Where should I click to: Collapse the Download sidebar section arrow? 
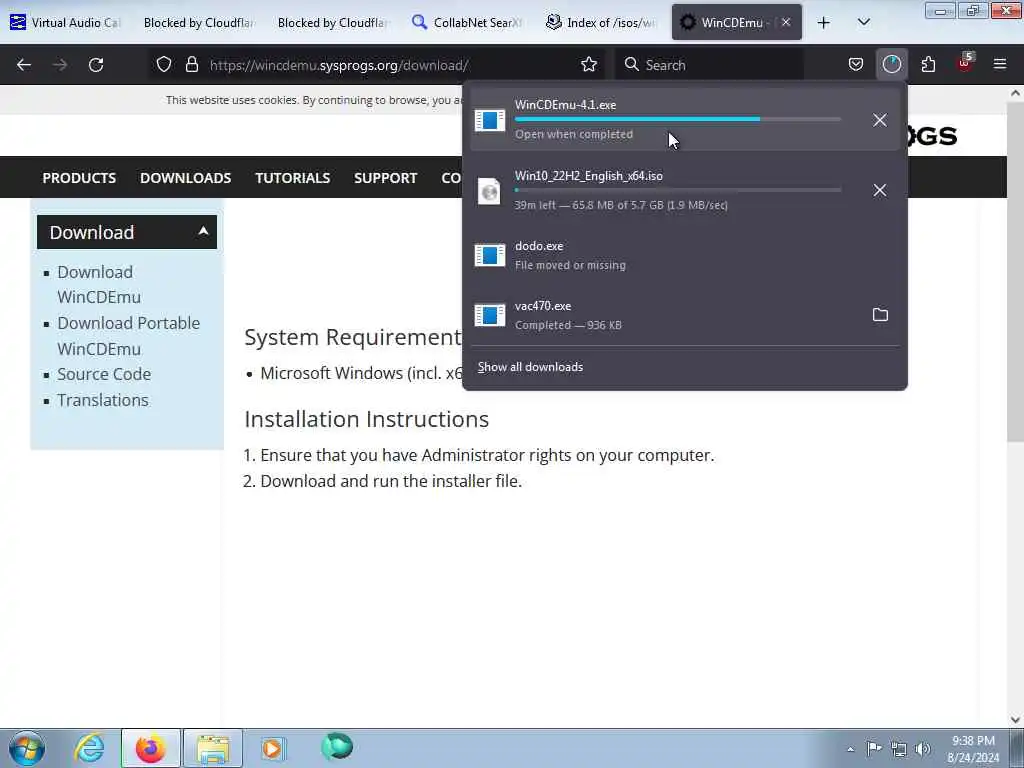pos(203,231)
